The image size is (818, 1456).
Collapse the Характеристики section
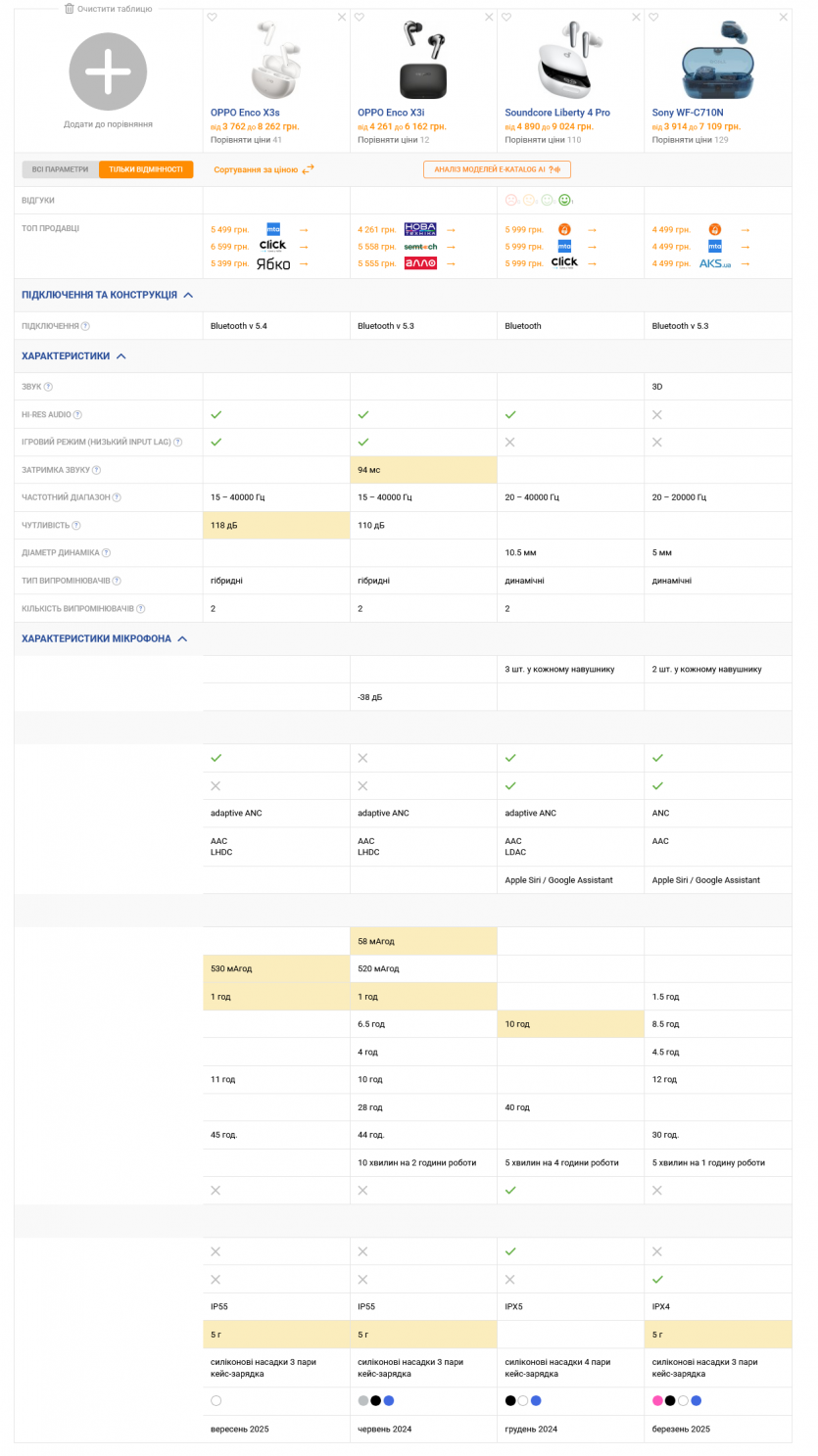pos(121,356)
